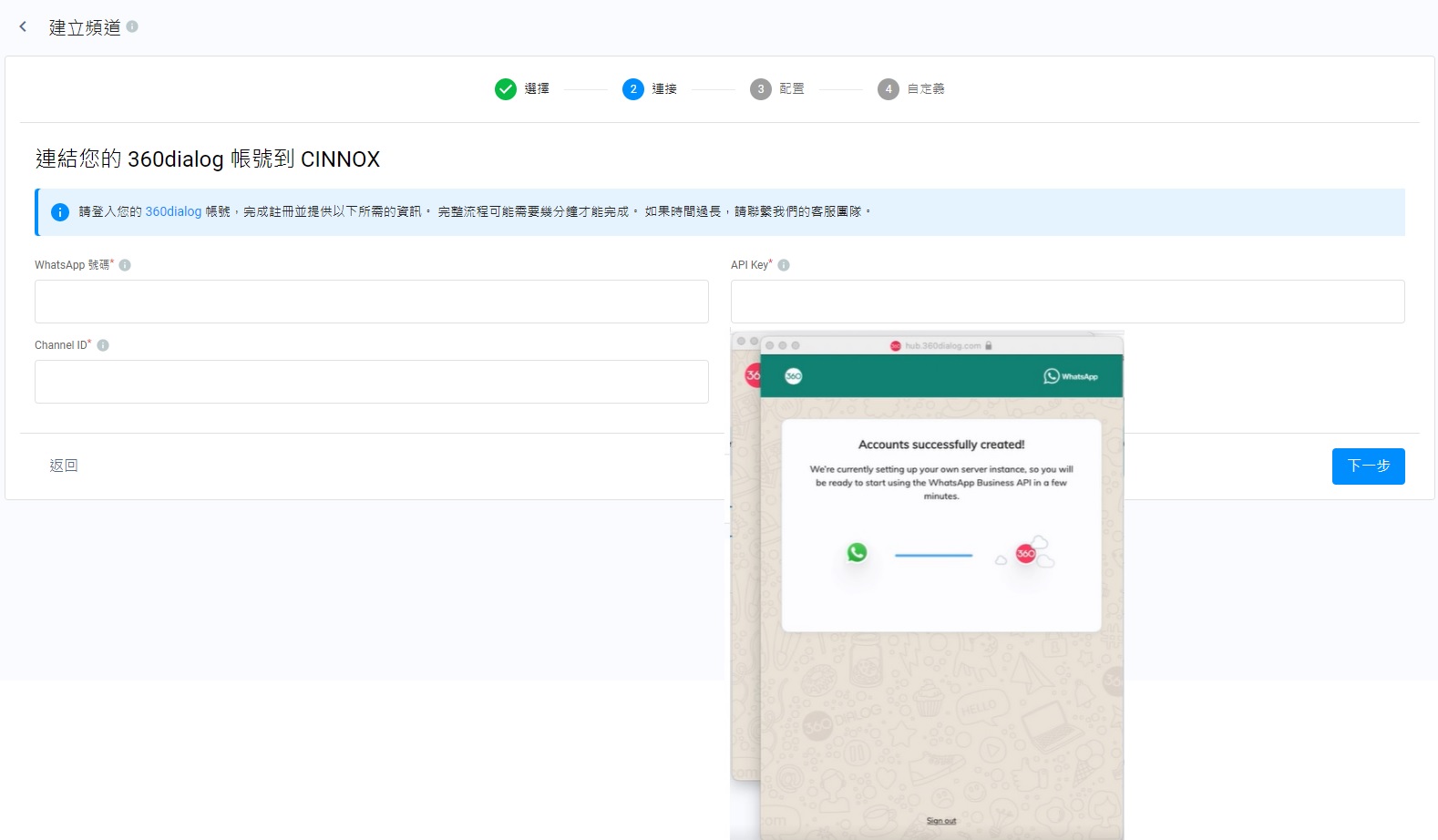Viewport: 1438px width, 840px height.
Task: Show the WhatsApp 號碼 help tooltip icon
Action: tap(125, 265)
